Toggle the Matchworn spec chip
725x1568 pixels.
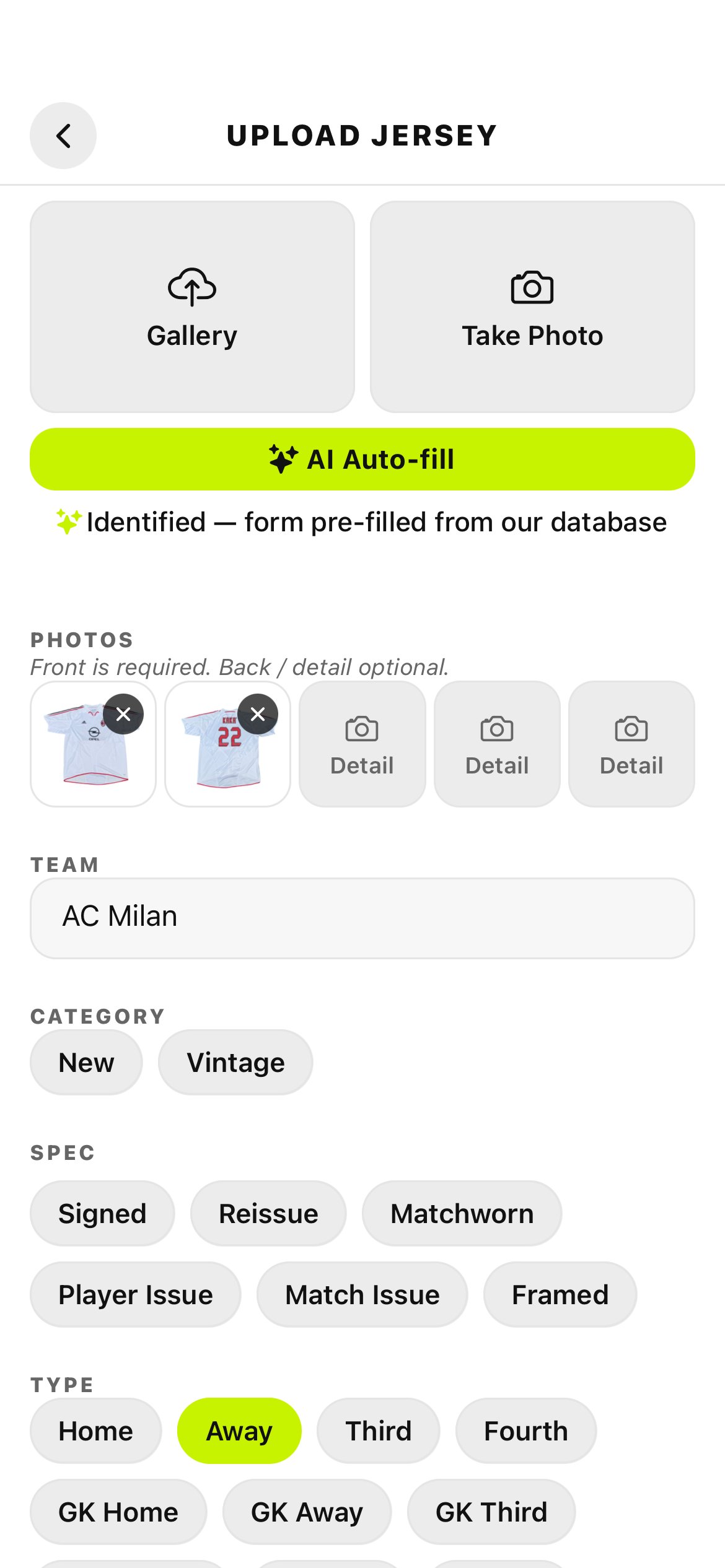[x=462, y=1214]
